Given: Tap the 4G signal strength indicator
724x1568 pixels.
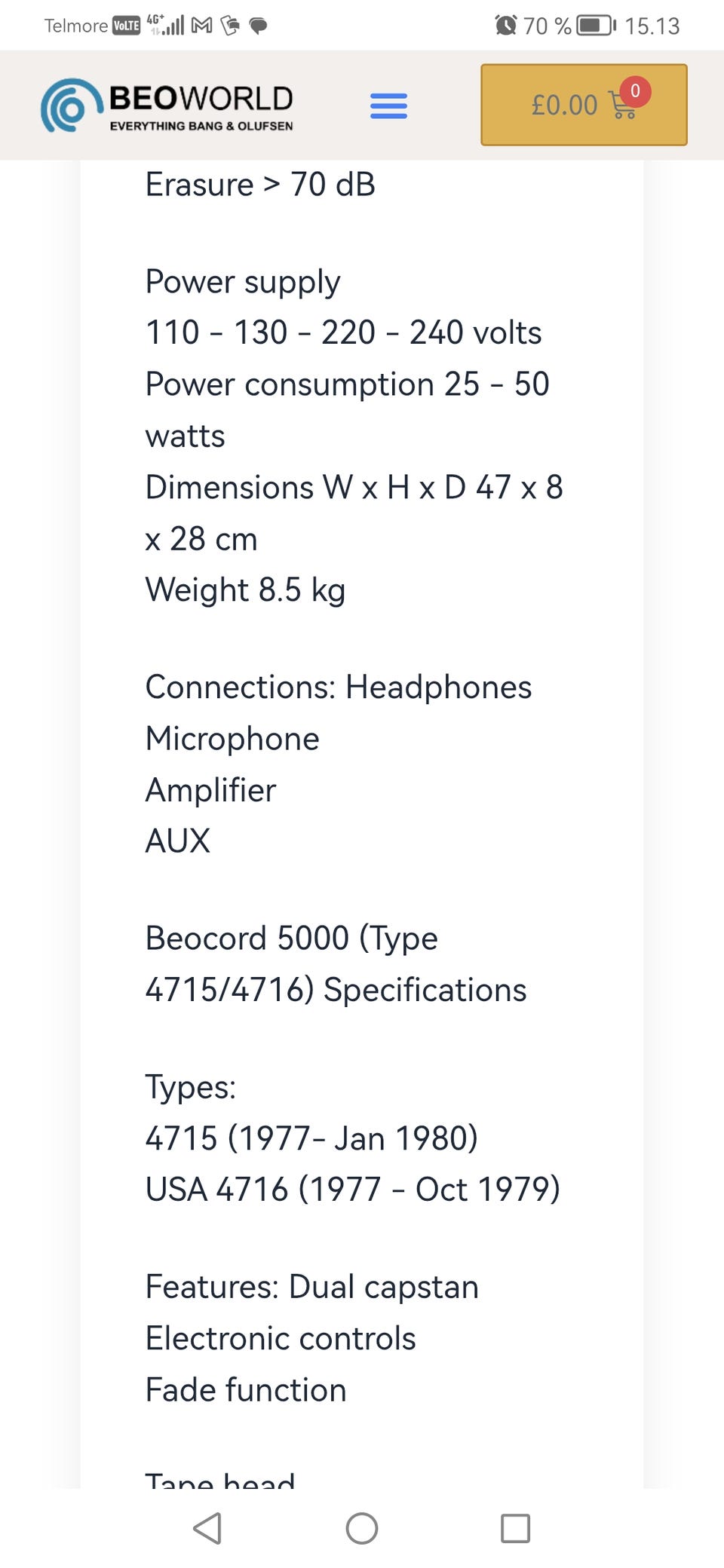Looking at the screenshot, I should (x=166, y=25).
